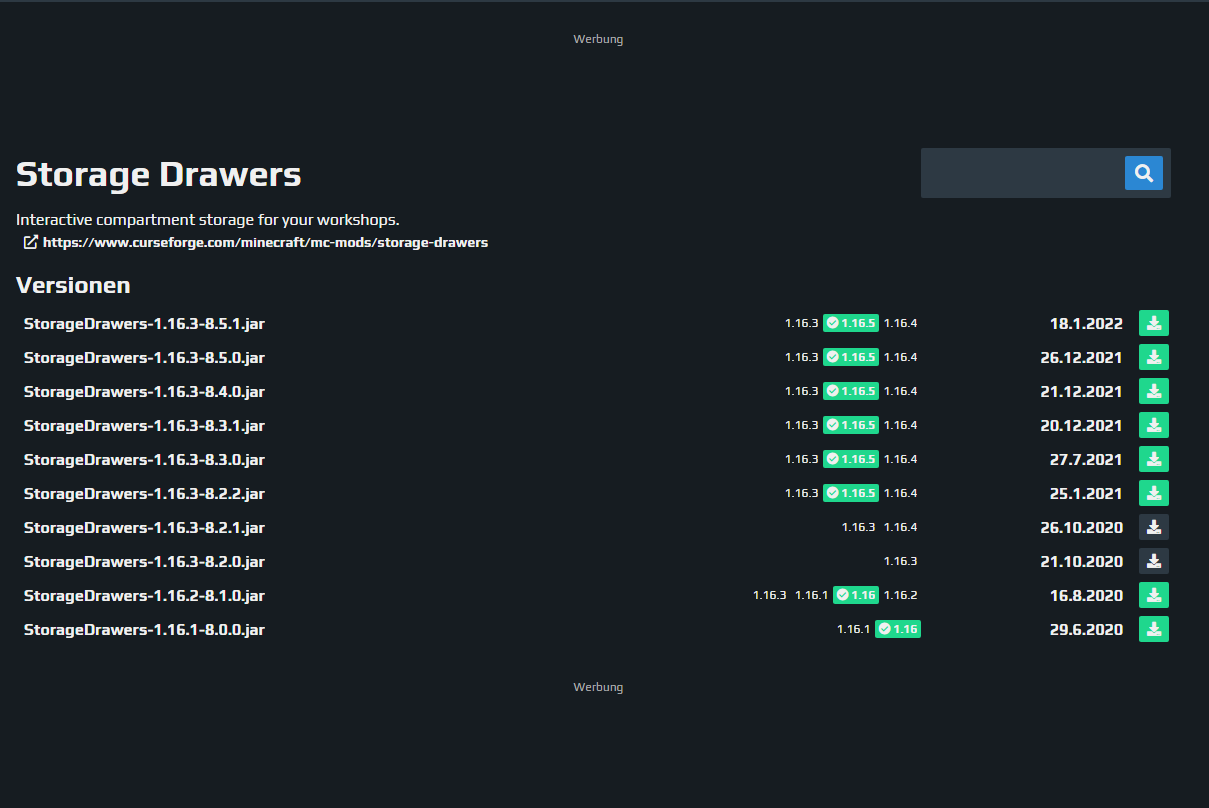
Task: Download StorageDrawers-1.16.3-8.2.2.jar
Action: pyautogui.click(x=1154, y=493)
